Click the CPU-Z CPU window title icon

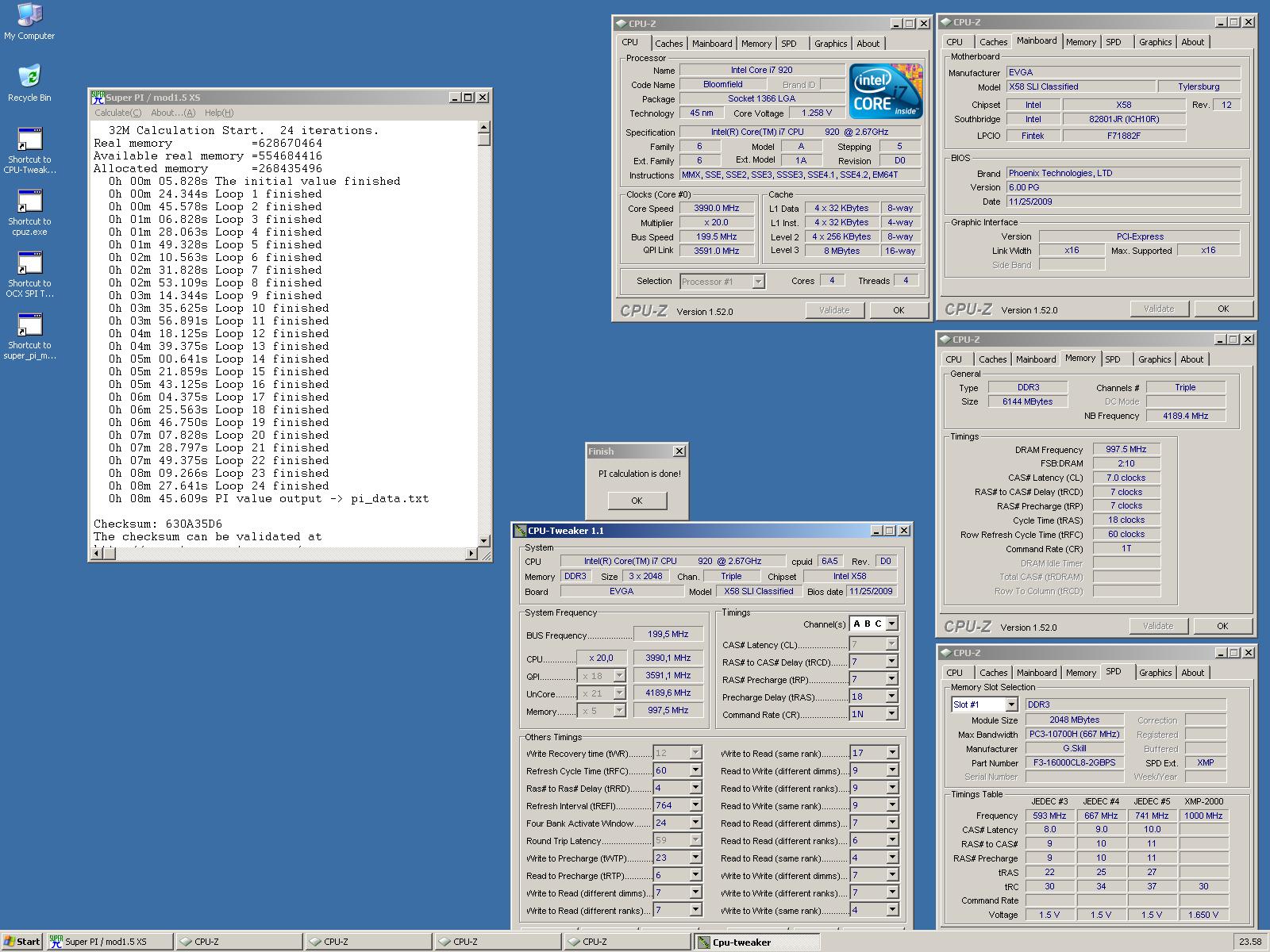tap(621, 24)
